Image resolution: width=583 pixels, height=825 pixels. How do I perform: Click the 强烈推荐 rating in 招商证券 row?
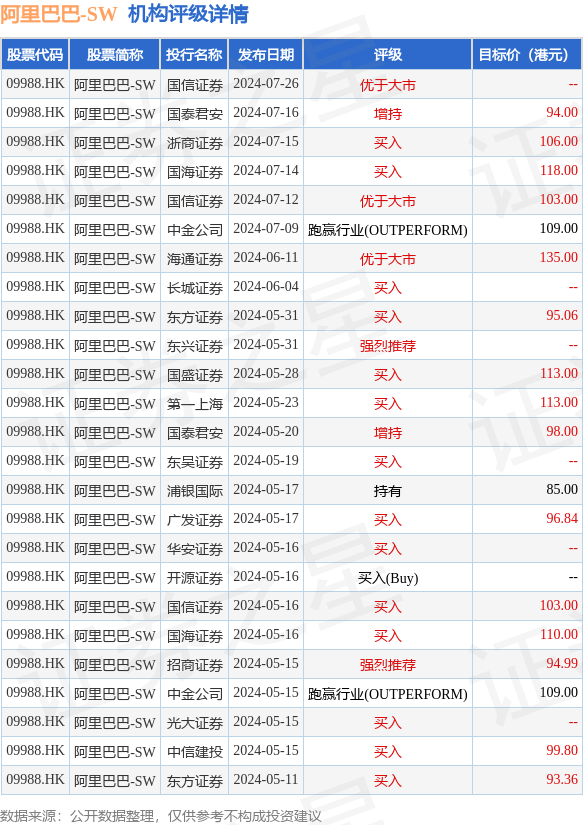pyautogui.click(x=388, y=665)
